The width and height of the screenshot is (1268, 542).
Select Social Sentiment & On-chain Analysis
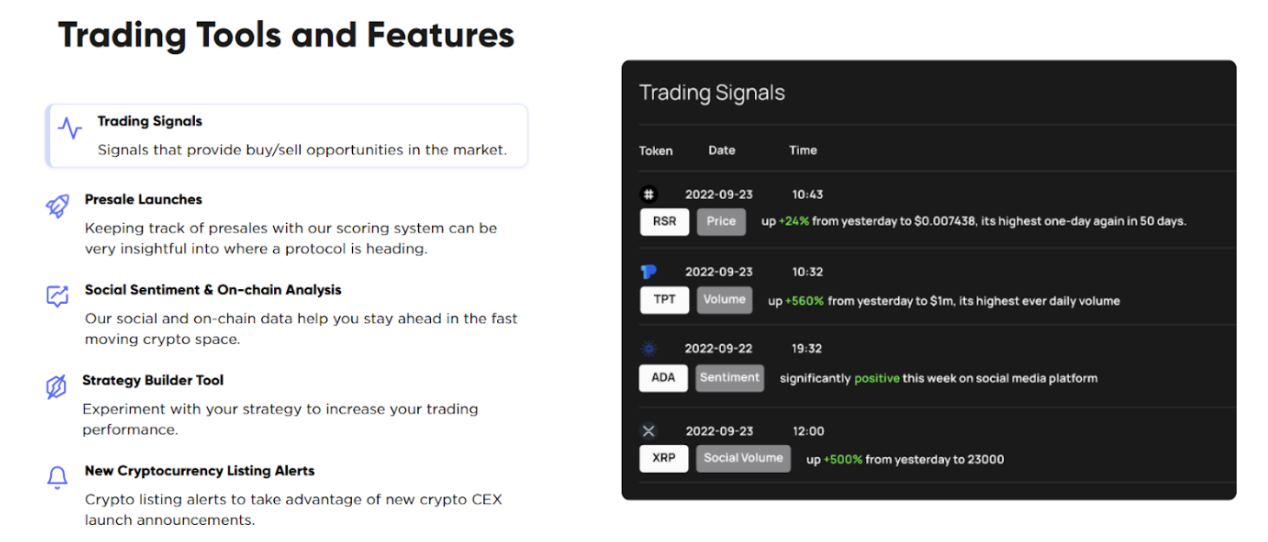point(213,290)
